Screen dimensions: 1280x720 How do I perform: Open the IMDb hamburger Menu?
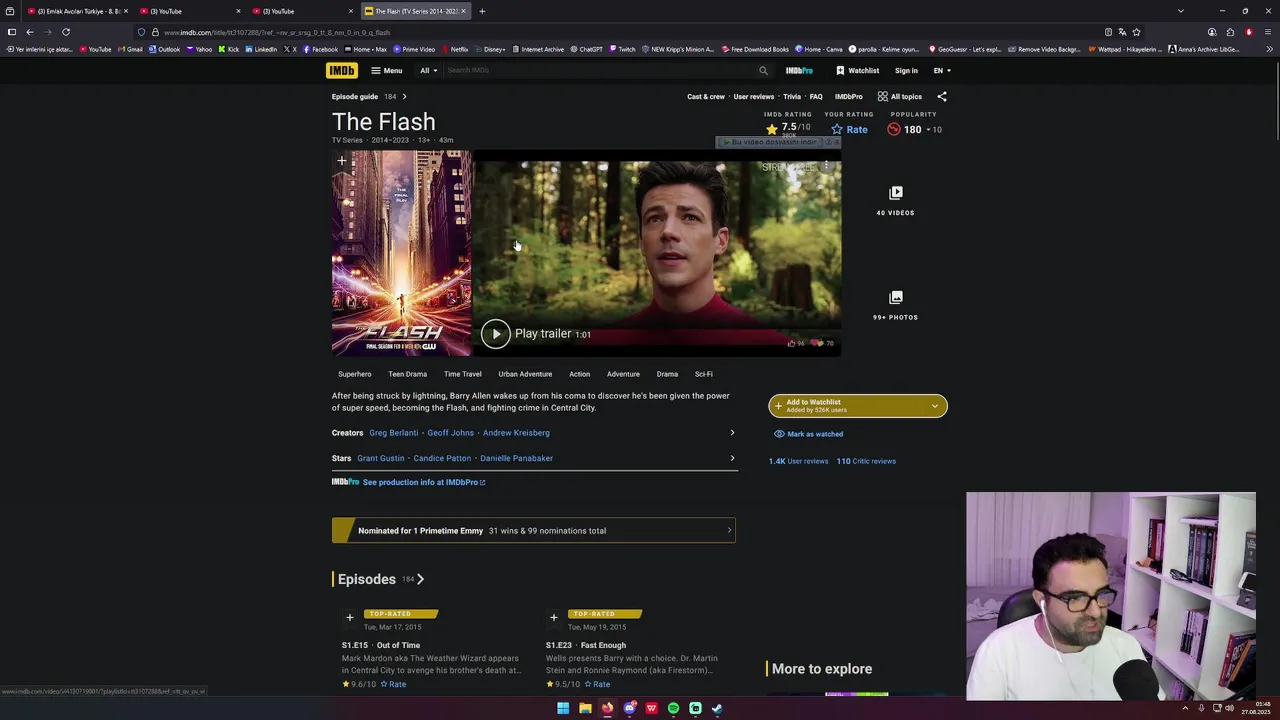coord(386,70)
